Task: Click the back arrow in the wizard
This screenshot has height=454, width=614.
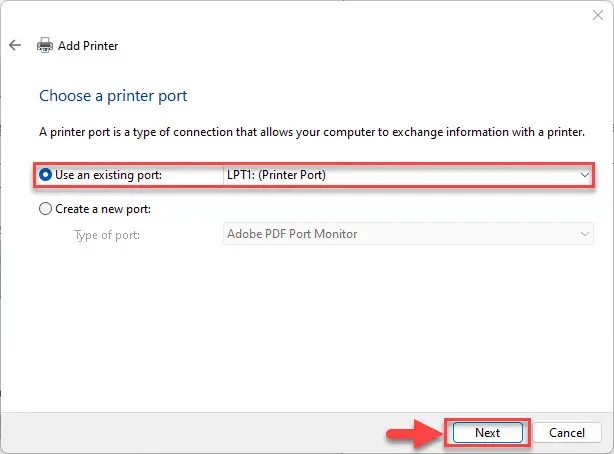Action: [14, 45]
